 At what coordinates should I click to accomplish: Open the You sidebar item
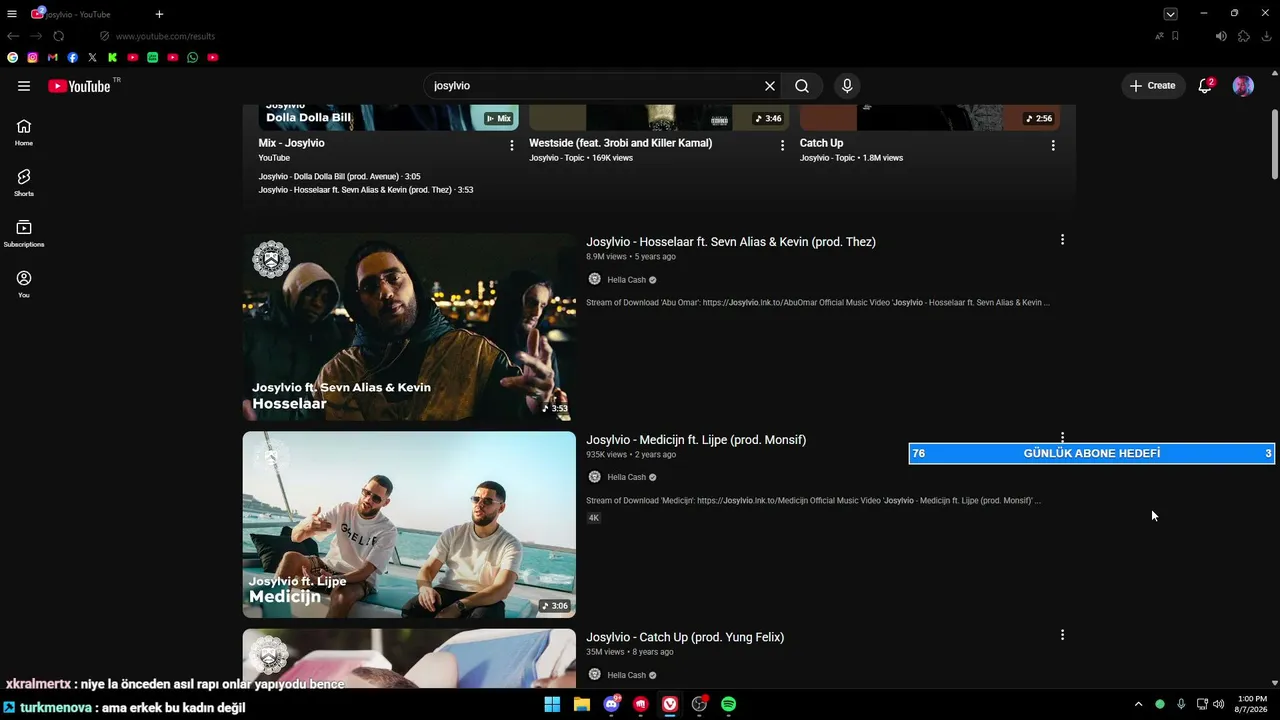tap(24, 284)
